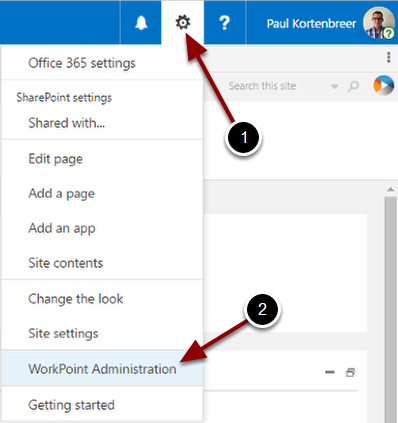Open the notifications bell icon

(141, 23)
